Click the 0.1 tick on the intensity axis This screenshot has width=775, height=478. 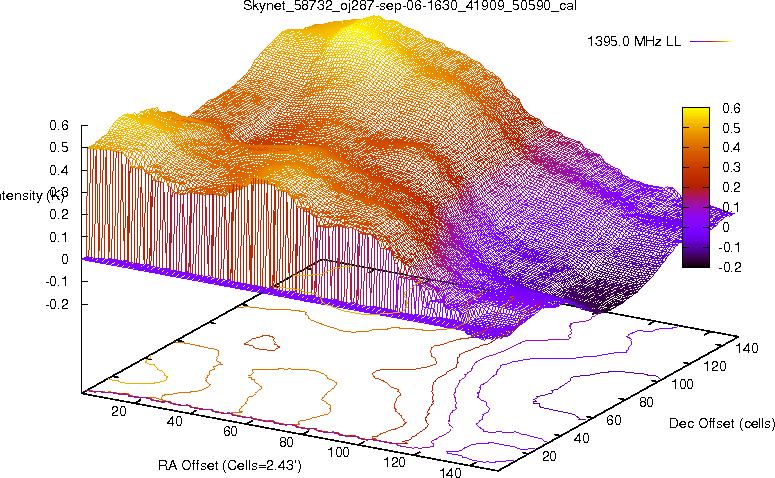coord(59,237)
